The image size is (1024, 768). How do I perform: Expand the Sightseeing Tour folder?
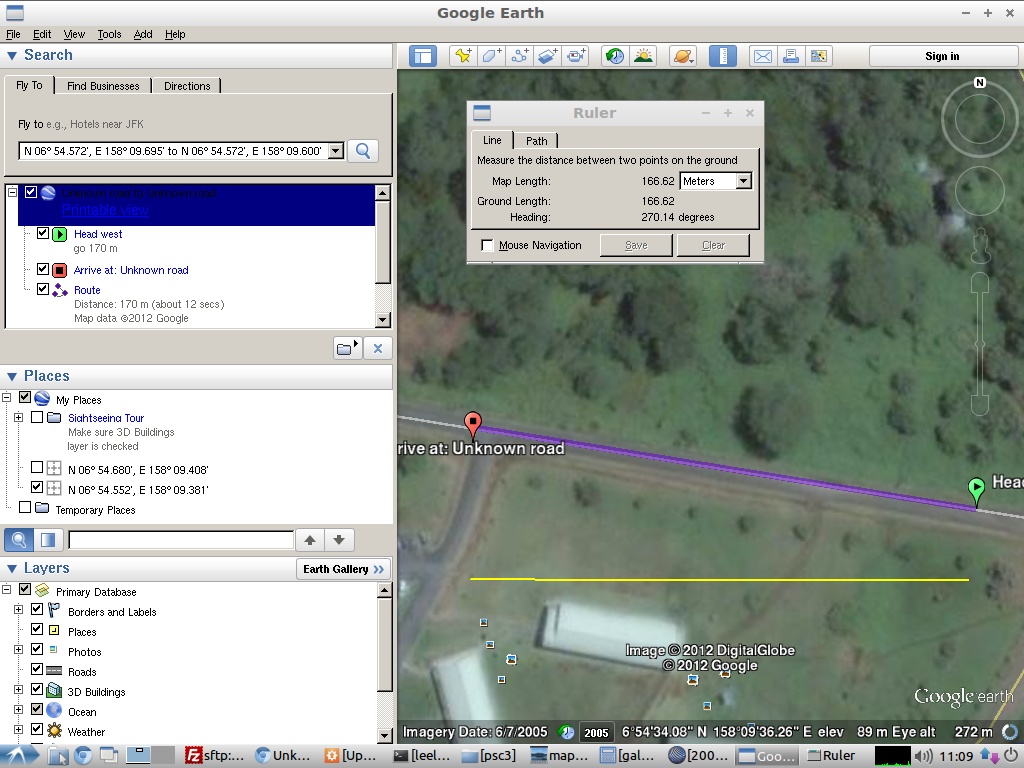tap(18, 417)
